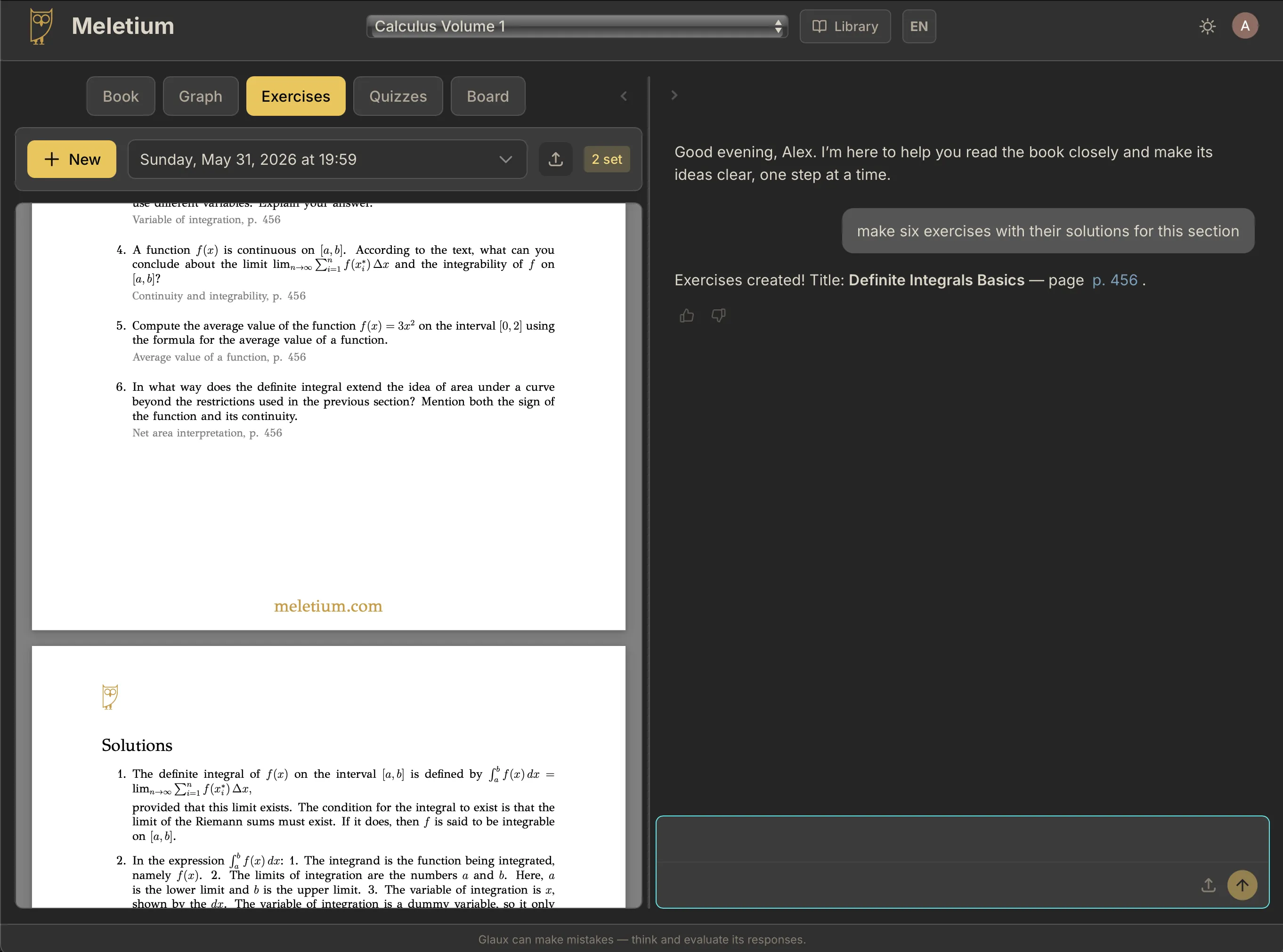This screenshot has width=1283, height=952.
Task: Click the owl icon on the Solutions page
Action: click(x=110, y=697)
